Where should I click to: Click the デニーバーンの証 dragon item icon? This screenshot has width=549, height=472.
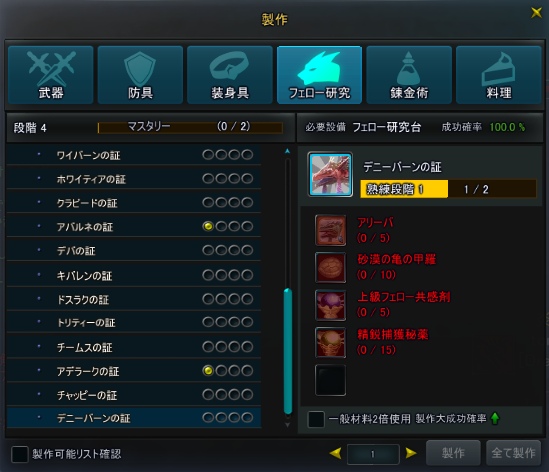pyautogui.click(x=330, y=174)
